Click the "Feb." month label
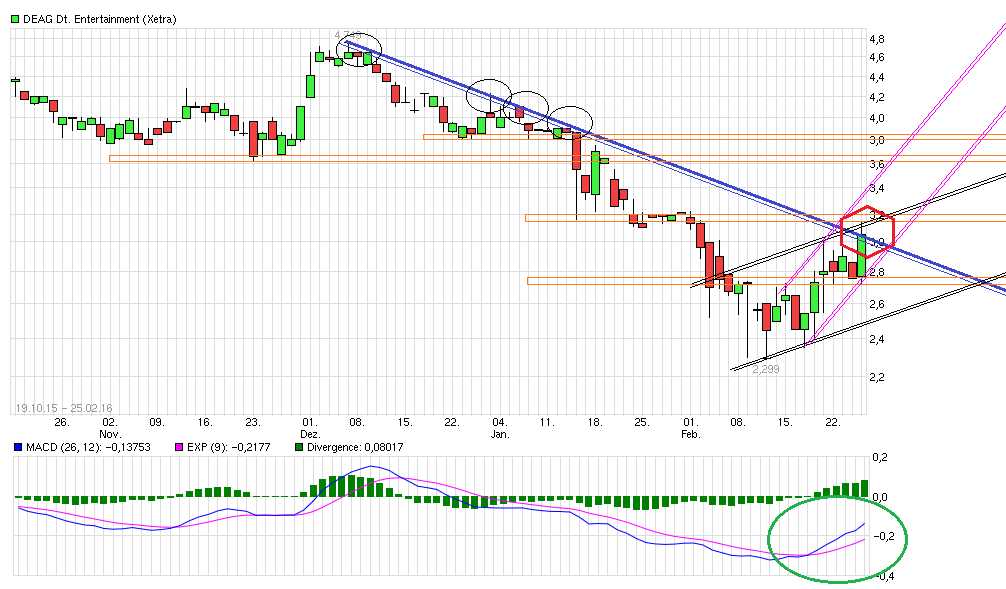Image resolution: width=1006 pixels, height=589 pixels. point(690,434)
